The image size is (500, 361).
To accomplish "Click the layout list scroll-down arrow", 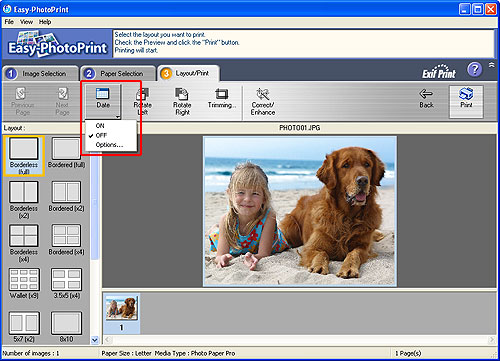I will pyautogui.click(x=95, y=340).
